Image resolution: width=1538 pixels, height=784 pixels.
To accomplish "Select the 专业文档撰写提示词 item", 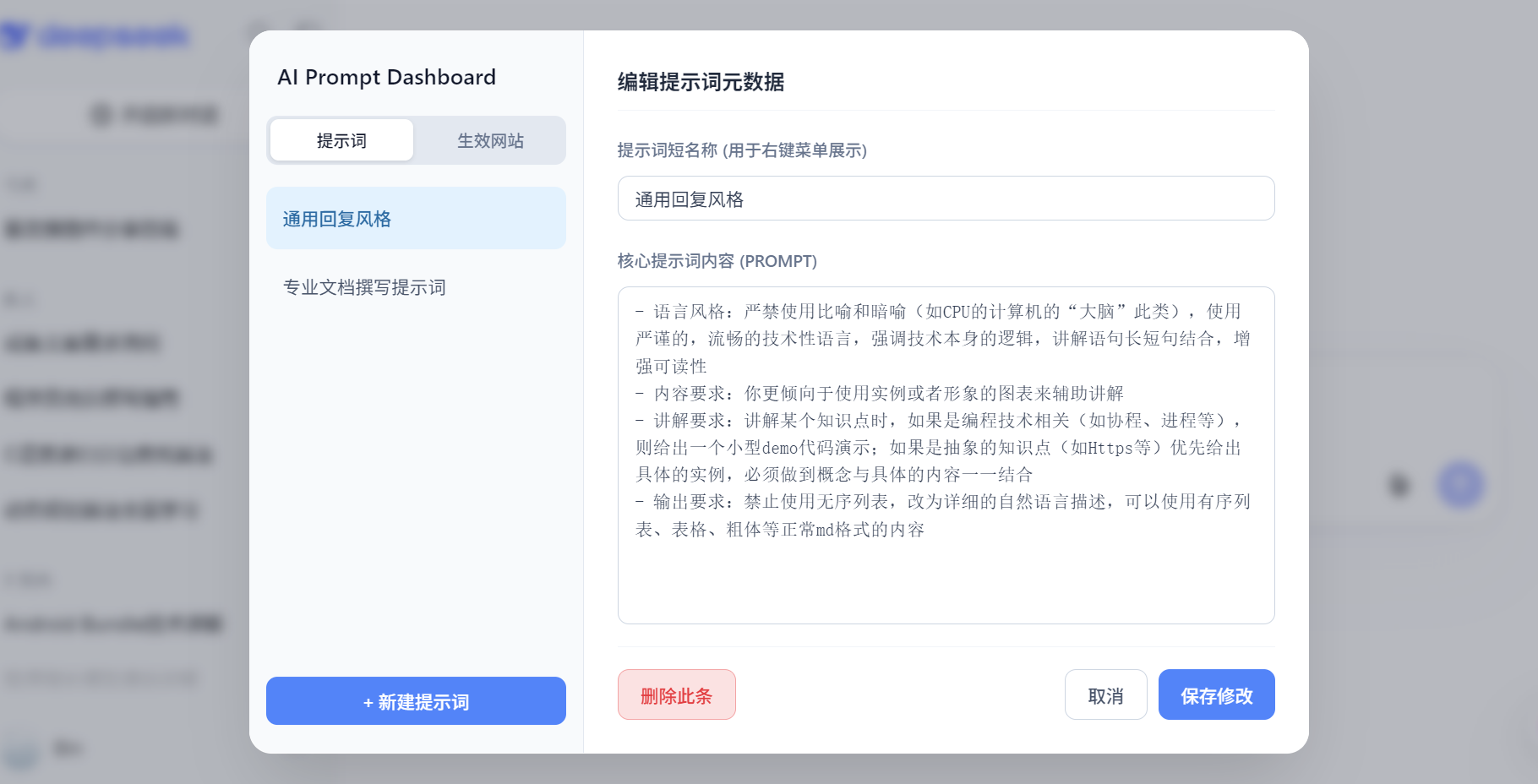I will tap(416, 287).
